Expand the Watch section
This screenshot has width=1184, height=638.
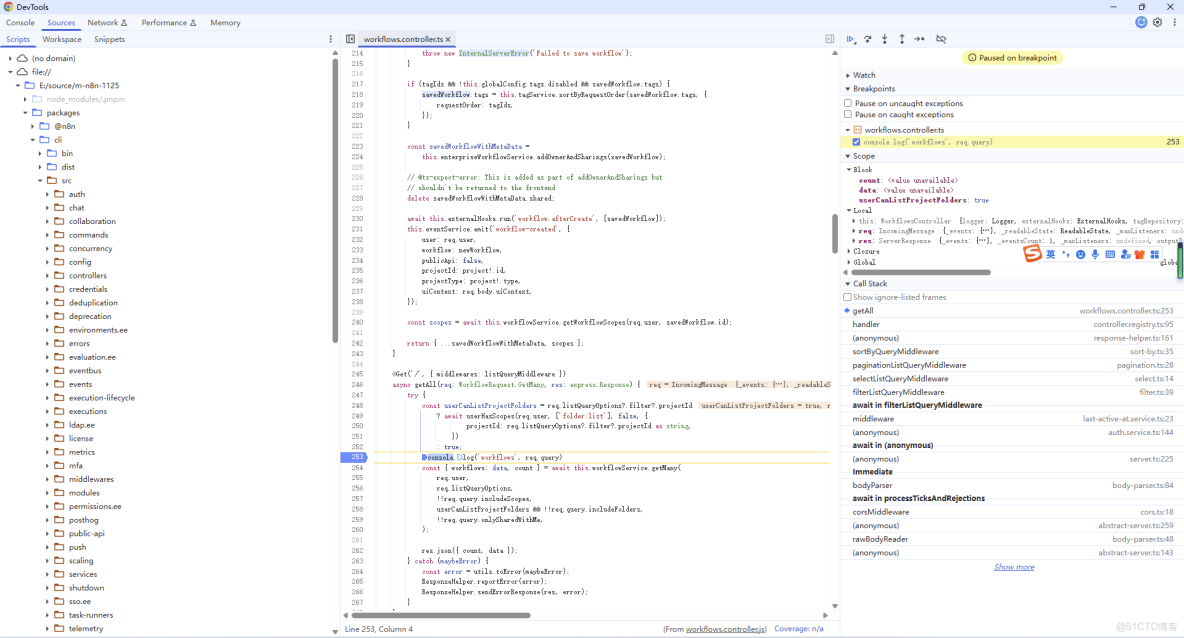pyautogui.click(x=864, y=75)
